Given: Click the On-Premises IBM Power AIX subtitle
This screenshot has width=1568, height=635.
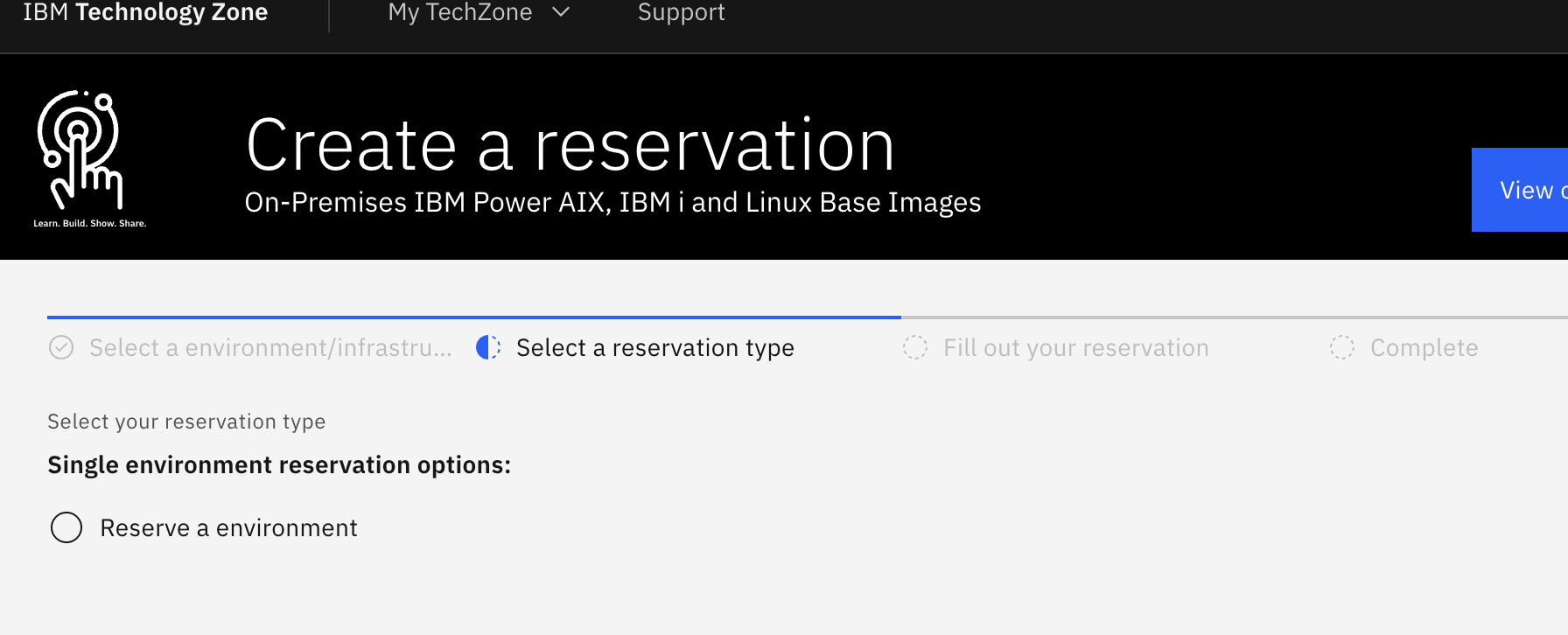Looking at the screenshot, I should (x=612, y=203).
